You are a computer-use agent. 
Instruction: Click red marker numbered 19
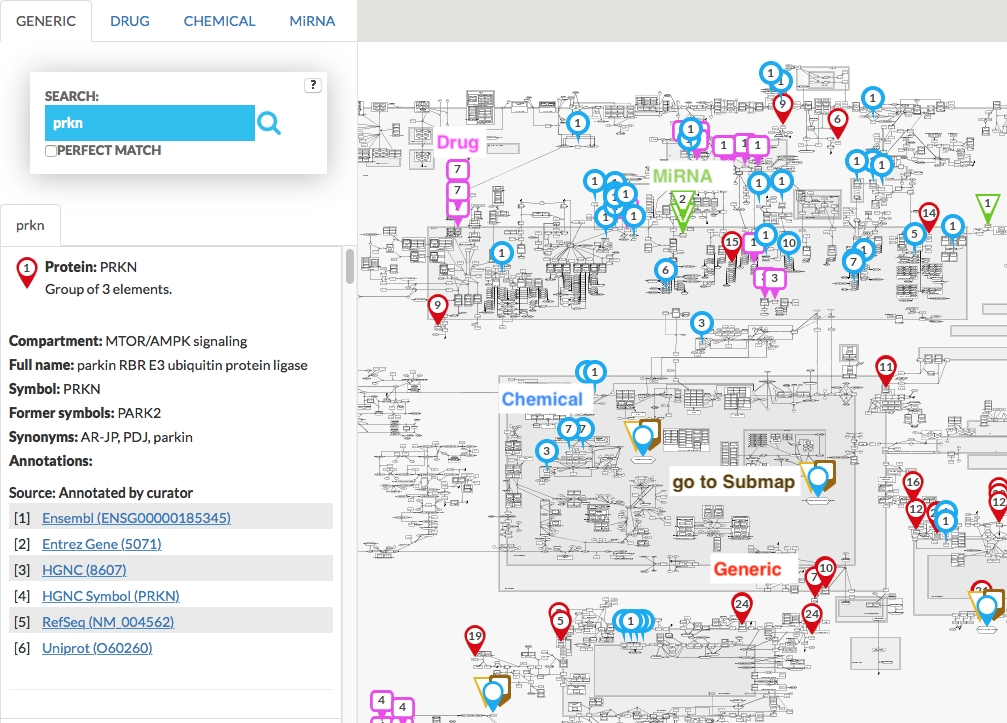(475, 637)
